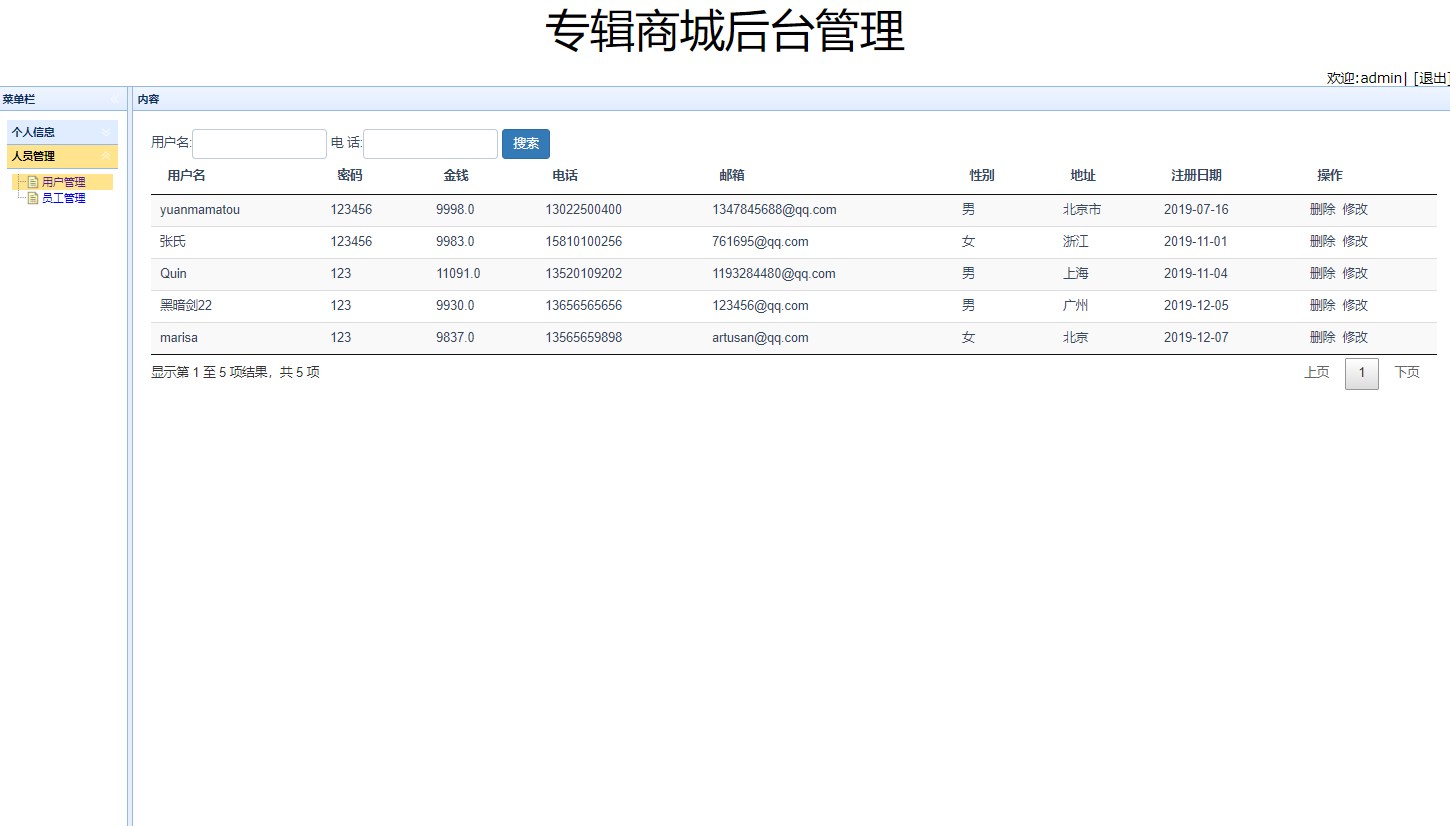The height and width of the screenshot is (826, 1450).
Task: Expand the tree branch before 员工管理
Action: click(x=20, y=197)
